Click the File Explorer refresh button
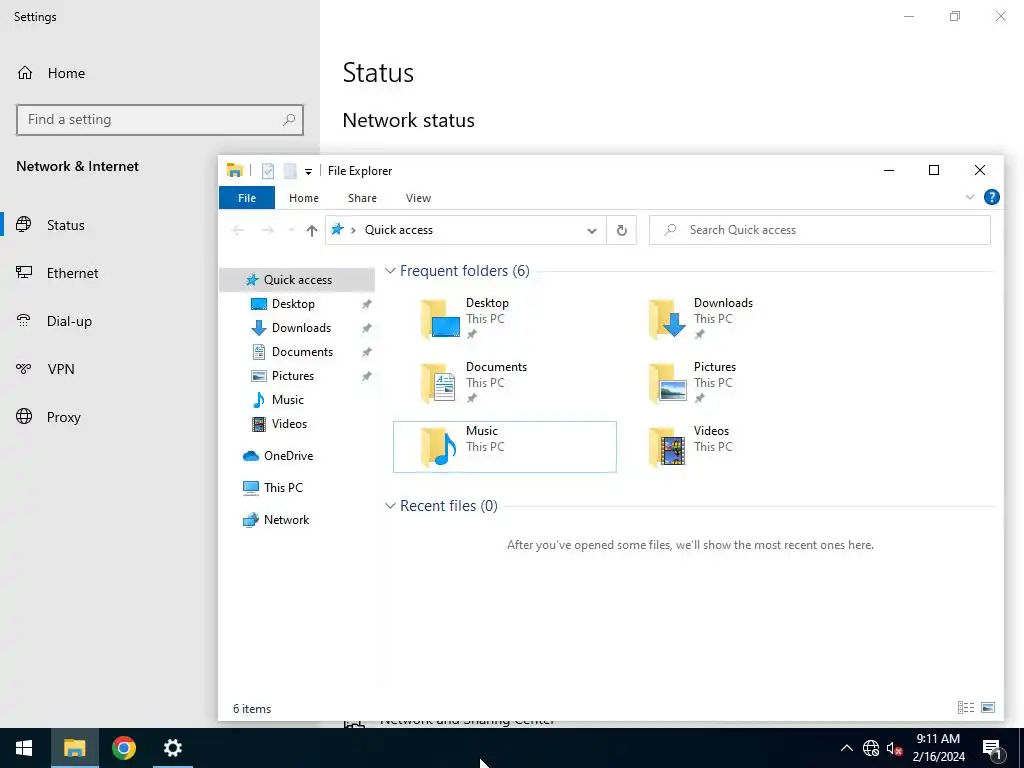 click(622, 230)
